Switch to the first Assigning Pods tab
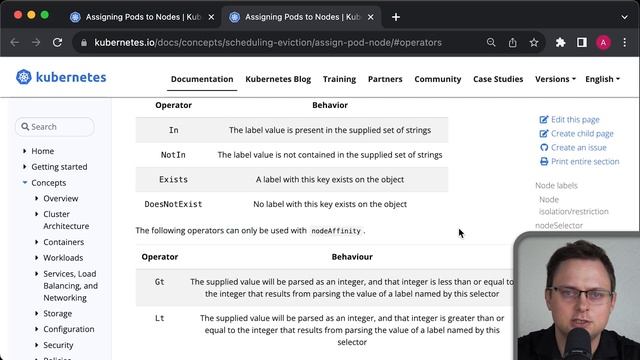Screen dimensions: 640x360 tap(143, 17)
